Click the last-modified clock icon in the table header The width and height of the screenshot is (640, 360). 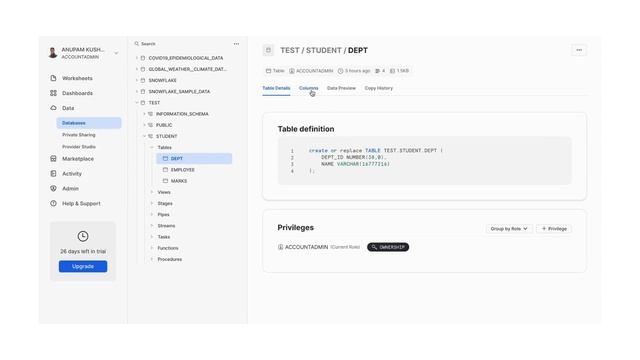tap(340, 71)
